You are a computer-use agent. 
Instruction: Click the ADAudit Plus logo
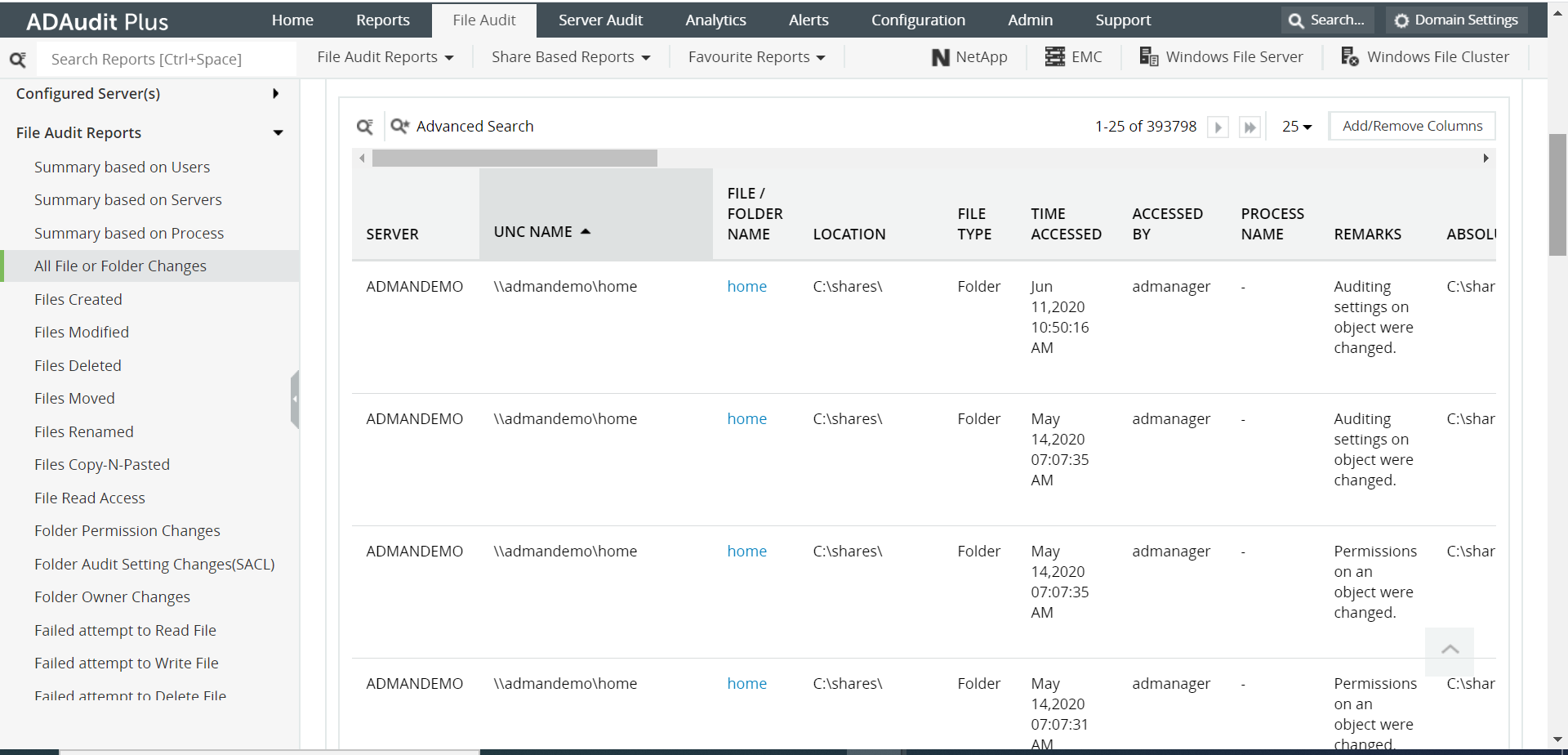[x=97, y=22]
